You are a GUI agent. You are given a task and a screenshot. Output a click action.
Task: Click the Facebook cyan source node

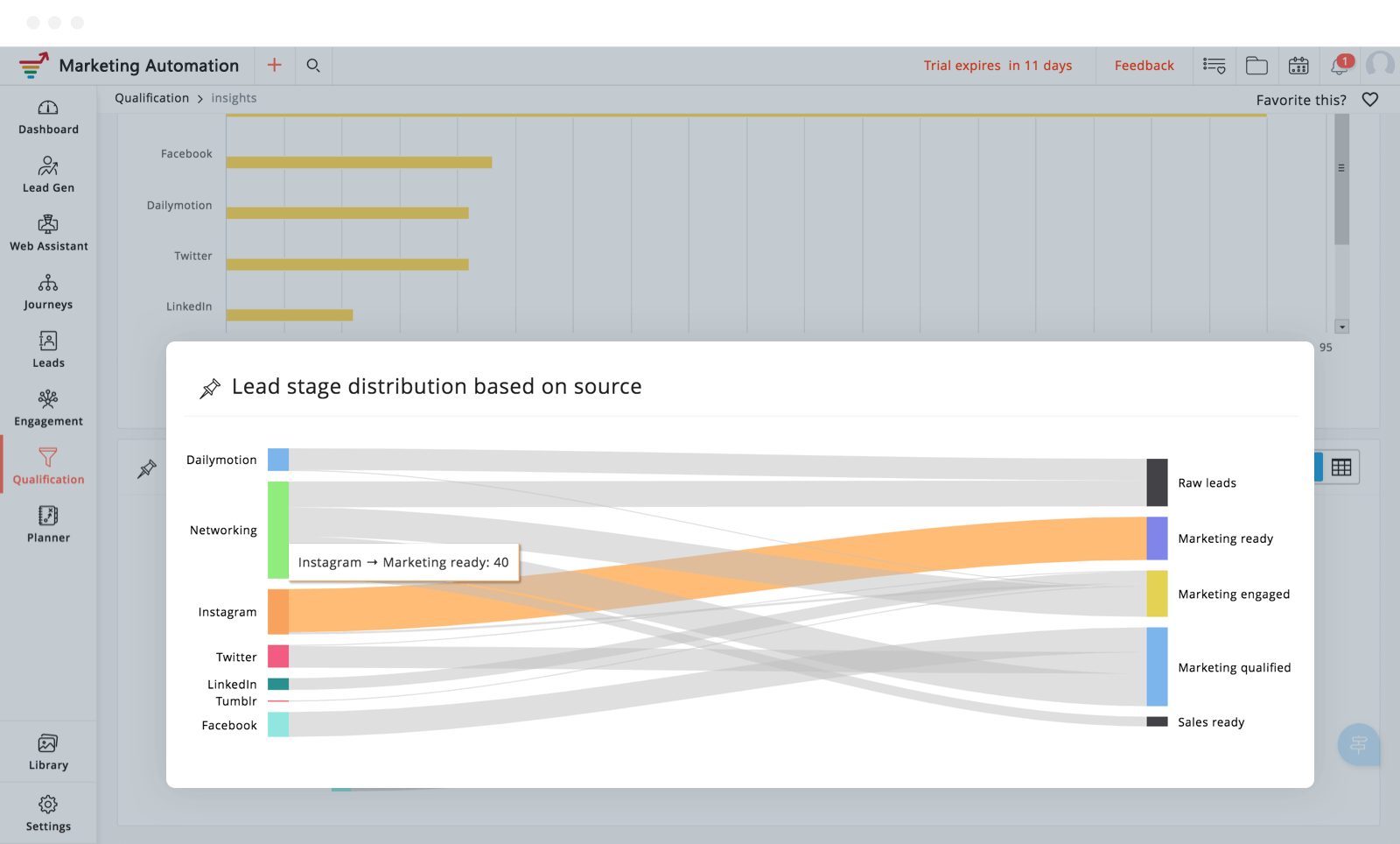click(278, 724)
